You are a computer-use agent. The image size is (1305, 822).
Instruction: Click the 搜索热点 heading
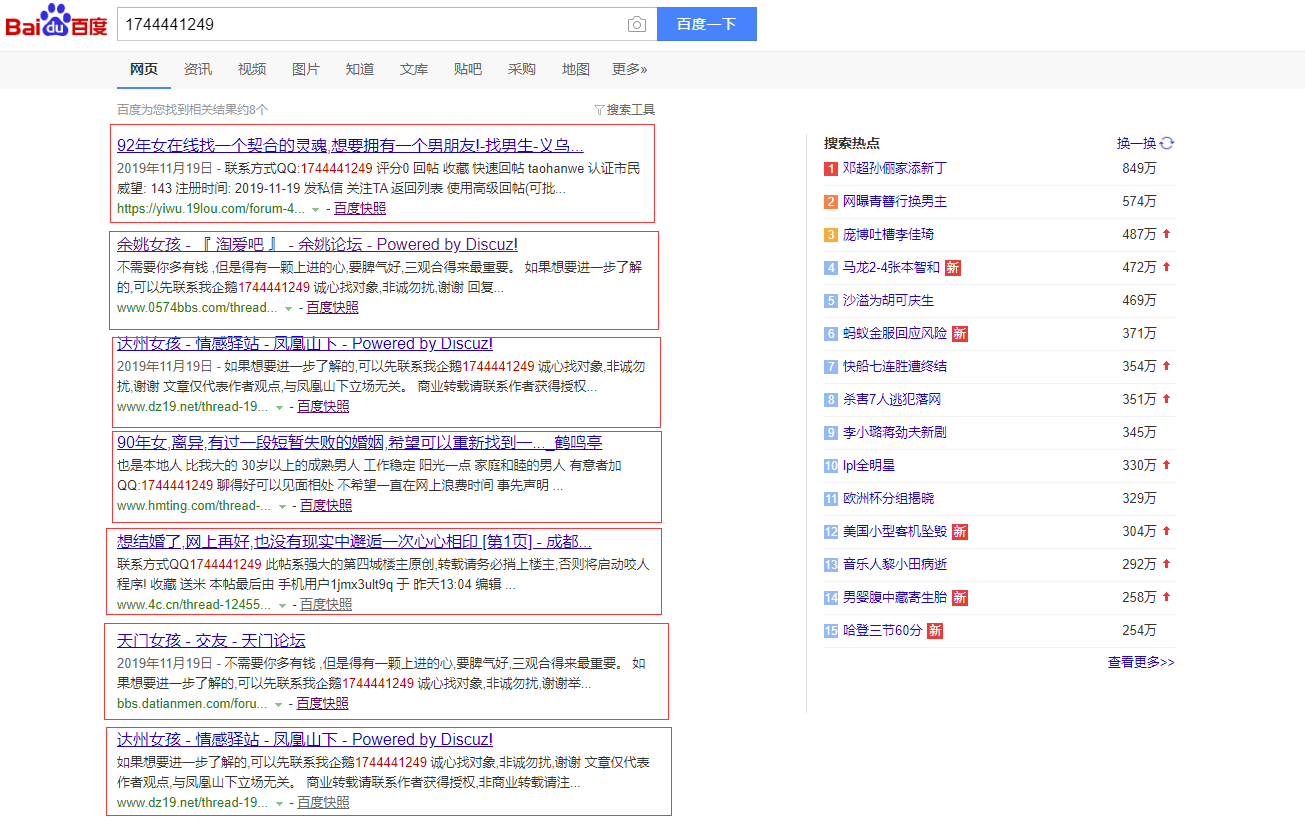pyautogui.click(x=852, y=143)
